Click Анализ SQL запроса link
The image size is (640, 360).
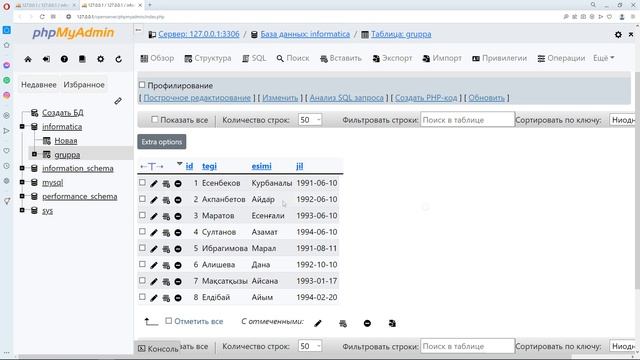point(347,98)
